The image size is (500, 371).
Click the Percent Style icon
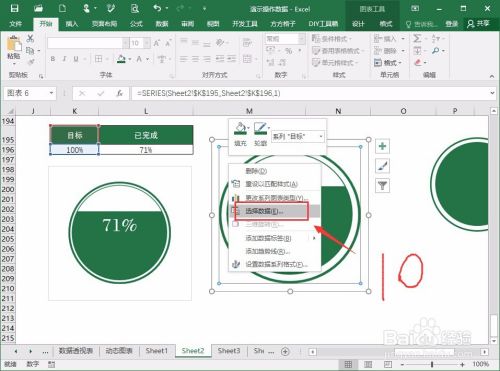click(x=289, y=51)
